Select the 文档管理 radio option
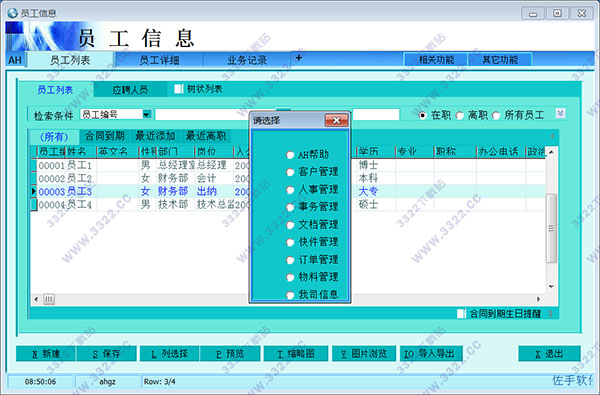This screenshot has width=600, height=395. [x=290, y=225]
